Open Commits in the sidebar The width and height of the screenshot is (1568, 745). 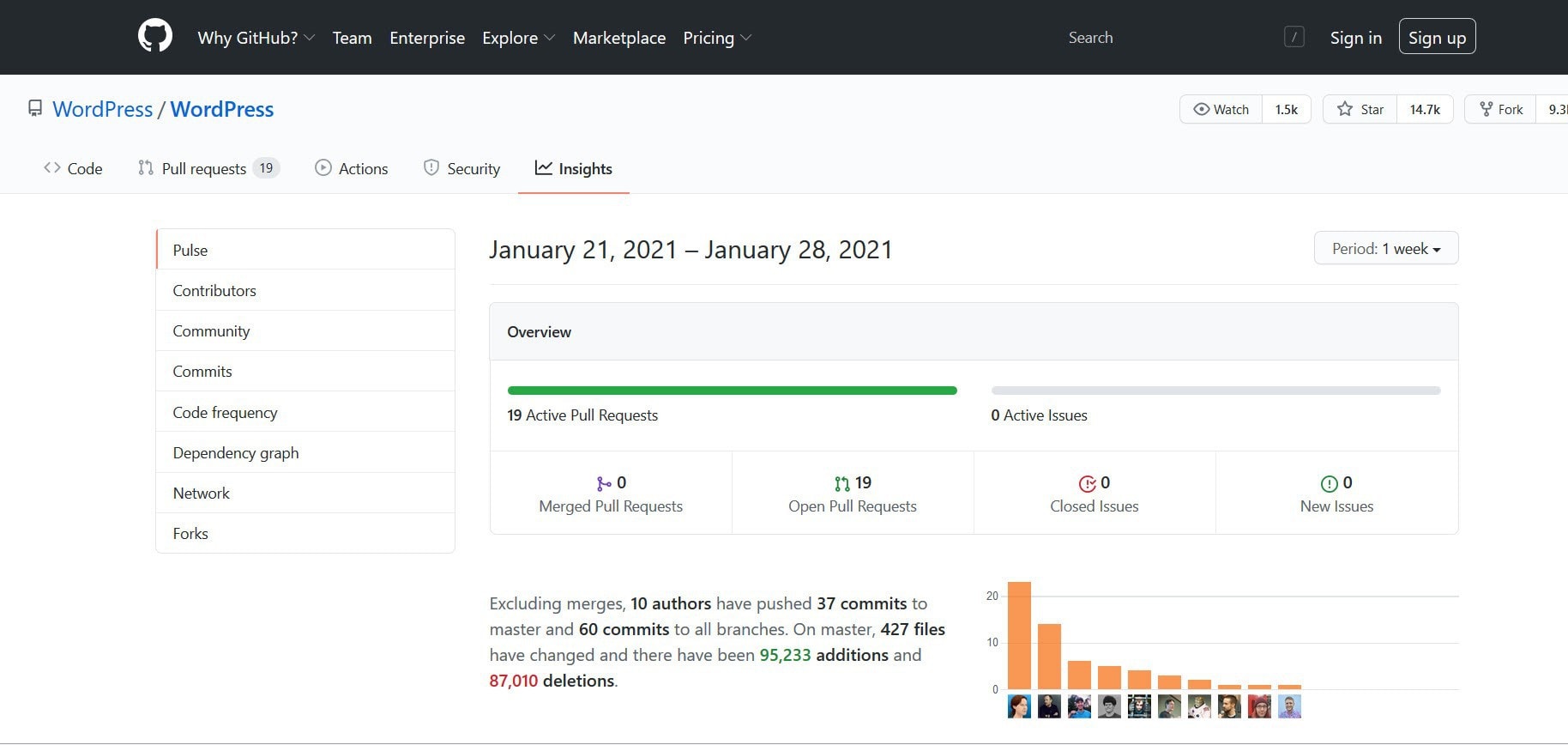[x=305, y=371]
